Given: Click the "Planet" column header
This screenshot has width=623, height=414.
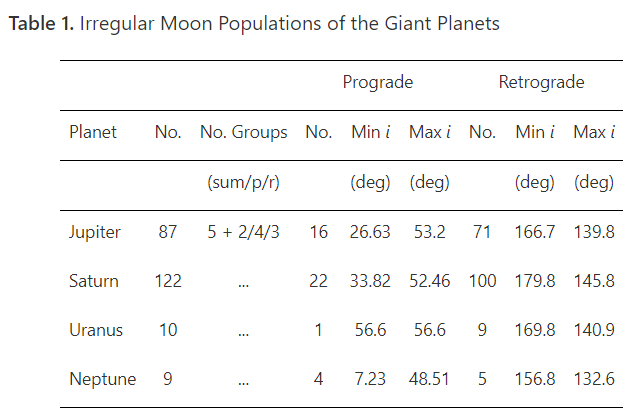Looking at the screenshot, I should click(93, 132).
